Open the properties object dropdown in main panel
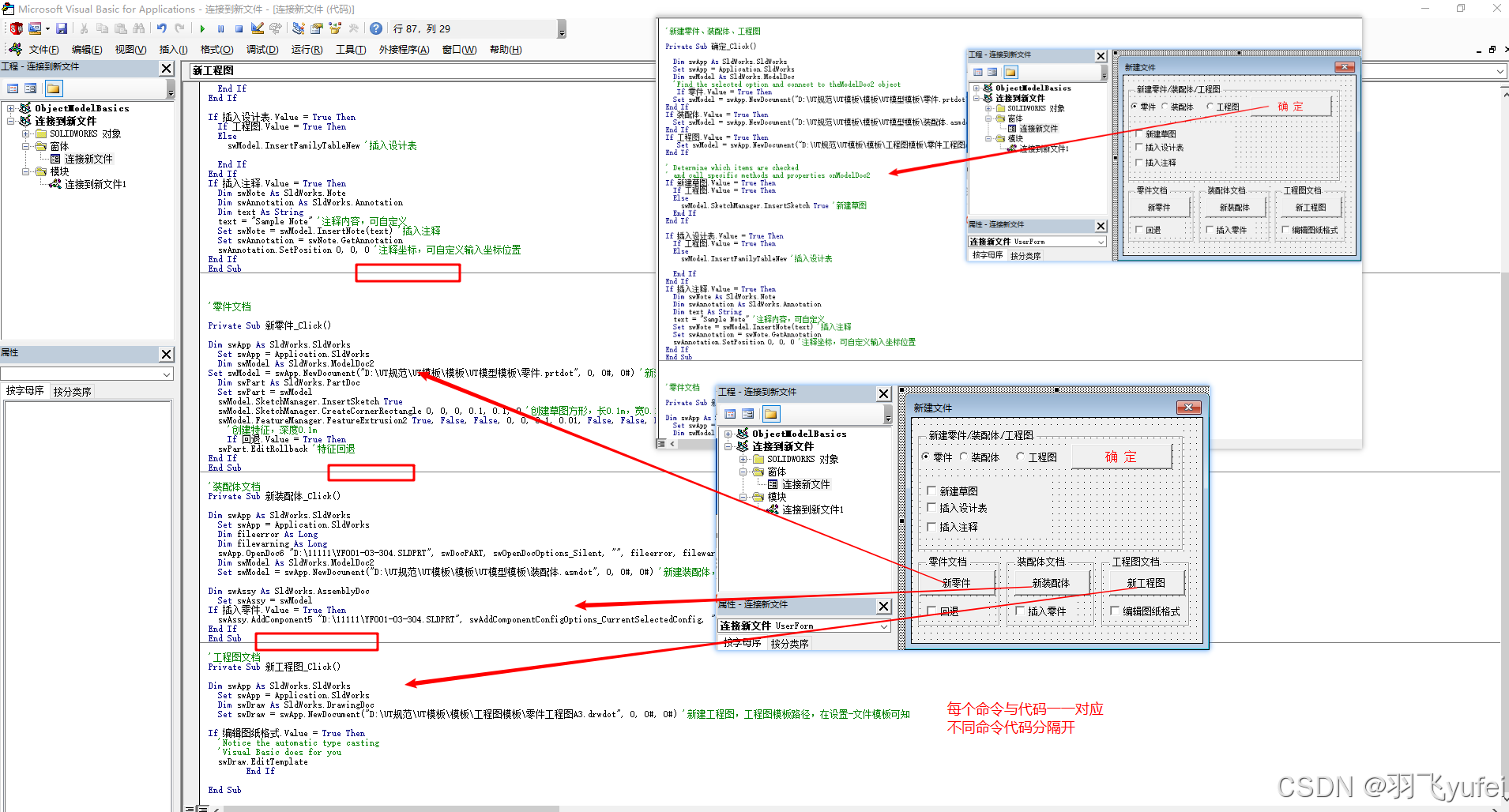Viewport: 1509px width, 812px height. tap(167, 374)
